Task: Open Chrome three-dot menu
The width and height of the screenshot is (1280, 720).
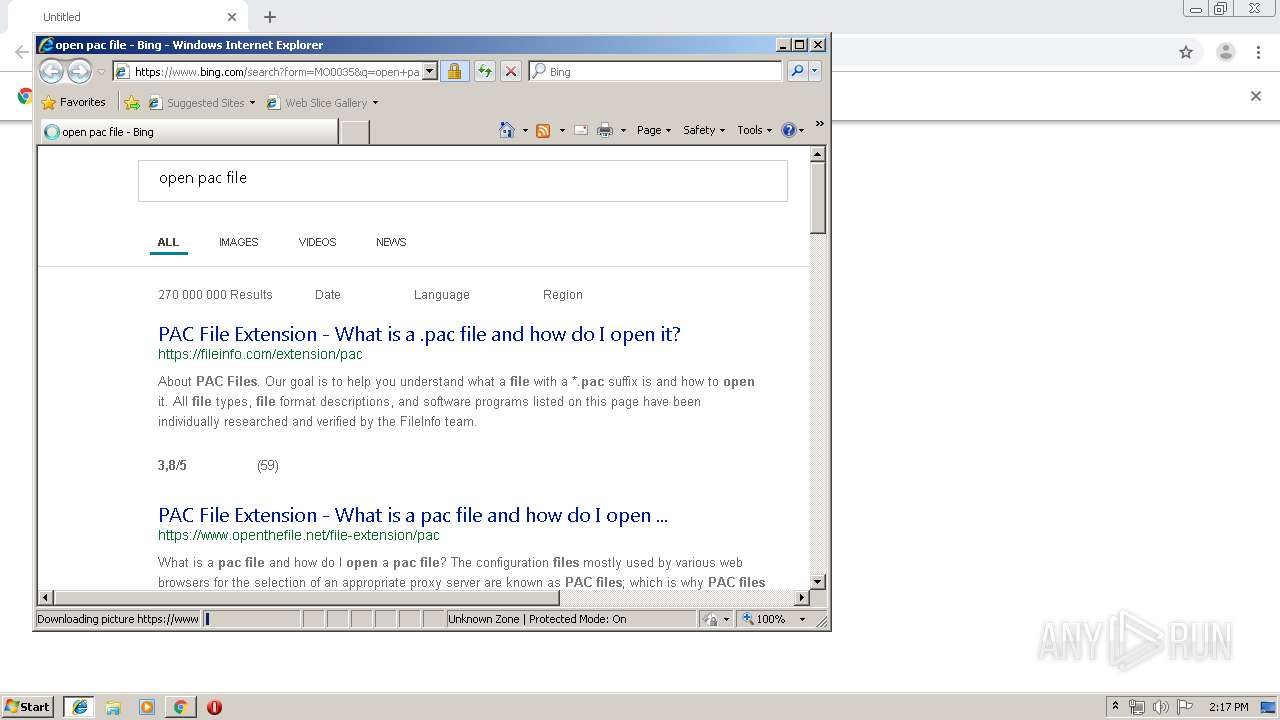Action: tap(1259, 52)
